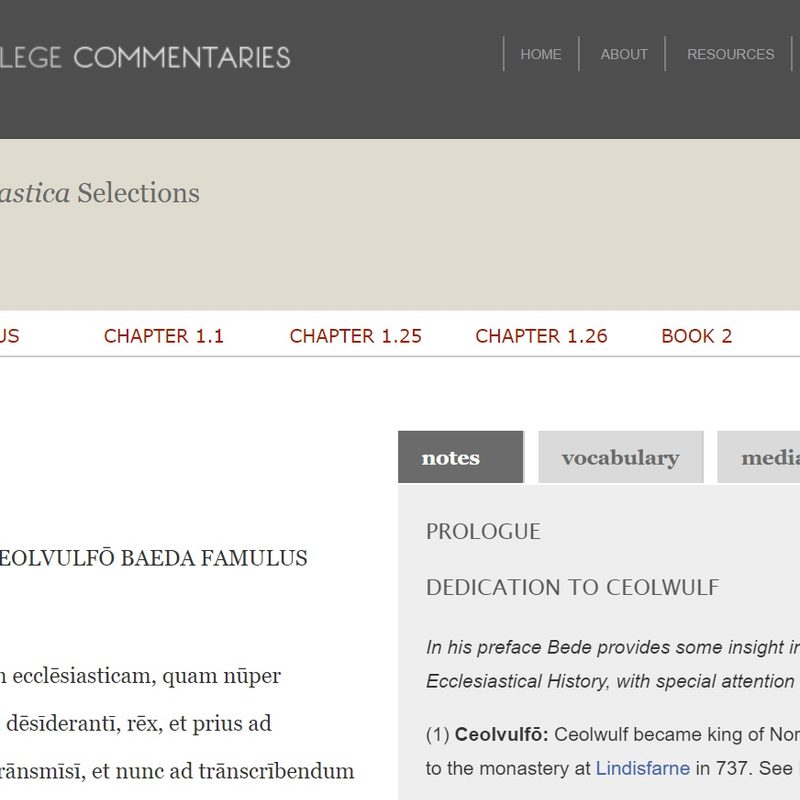
Task: Click the DEDICATION TO CEOLWULF heading
Action: coord(573,587)
